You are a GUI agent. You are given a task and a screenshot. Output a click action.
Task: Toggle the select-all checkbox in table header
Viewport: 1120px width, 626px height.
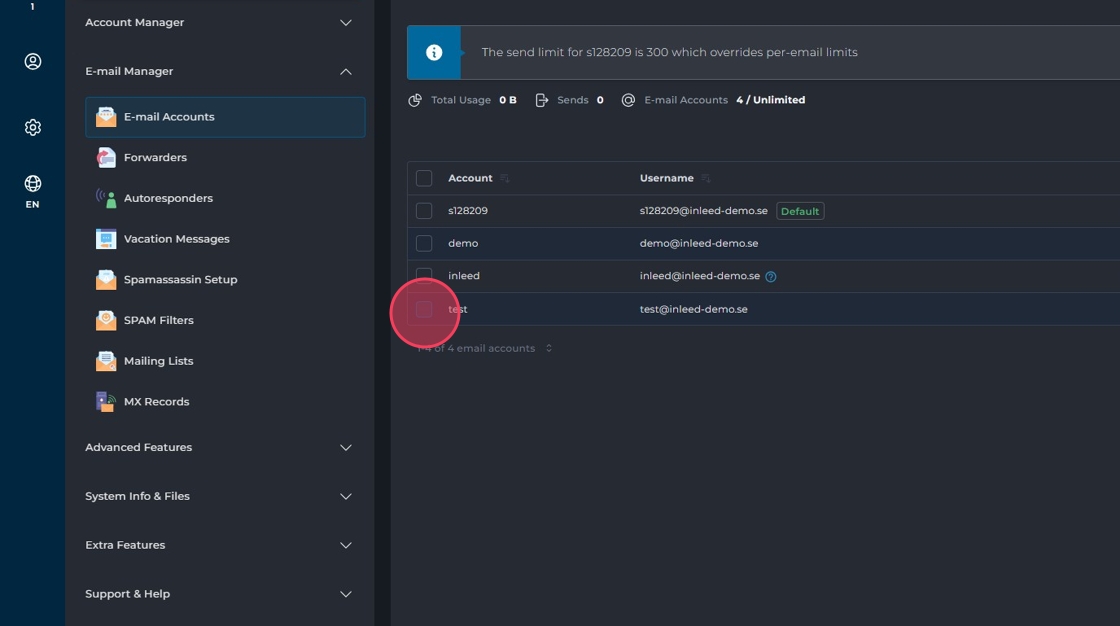(424, 178)
